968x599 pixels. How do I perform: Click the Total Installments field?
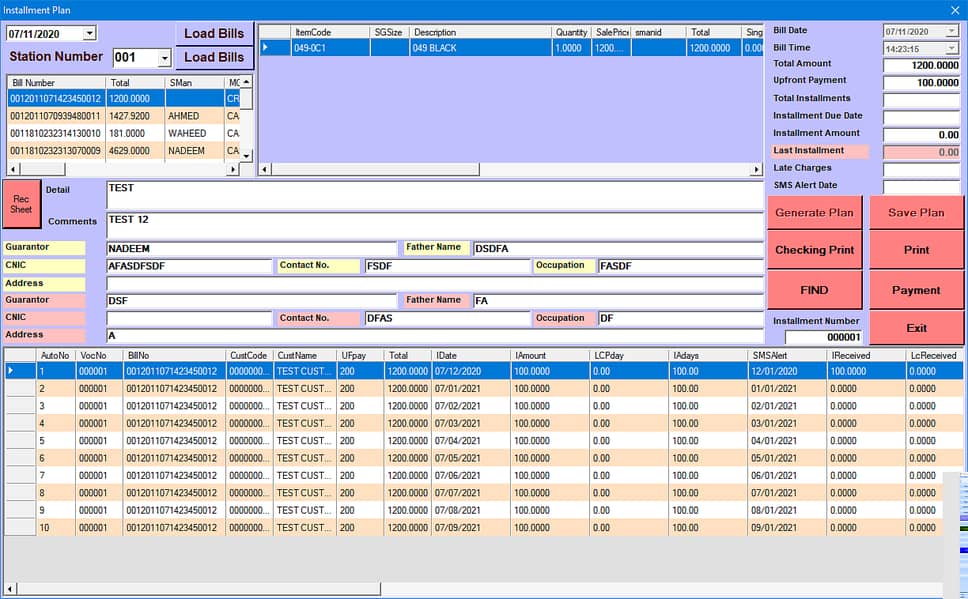click(922, 100)
